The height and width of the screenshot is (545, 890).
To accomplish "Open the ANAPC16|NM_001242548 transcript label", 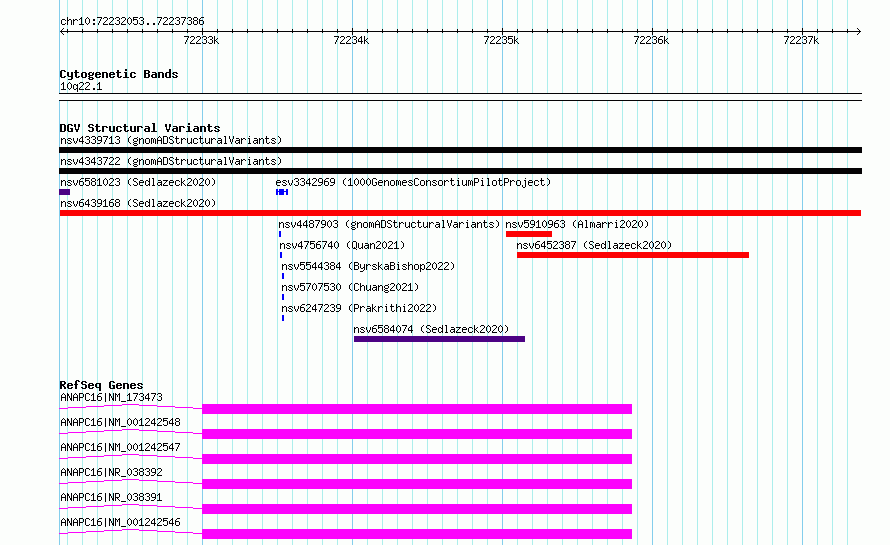I will (120, 422).
